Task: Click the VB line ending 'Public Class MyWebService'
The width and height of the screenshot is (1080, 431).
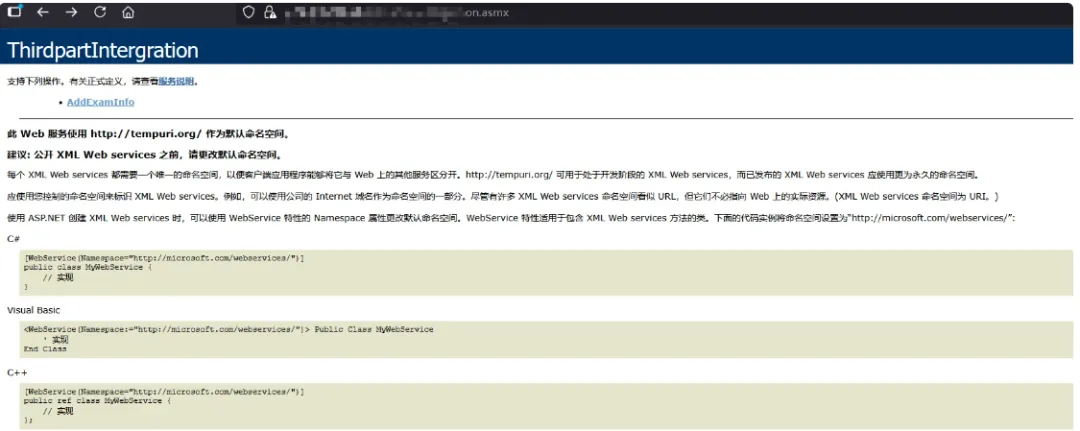Action: [x=229, y=330]
